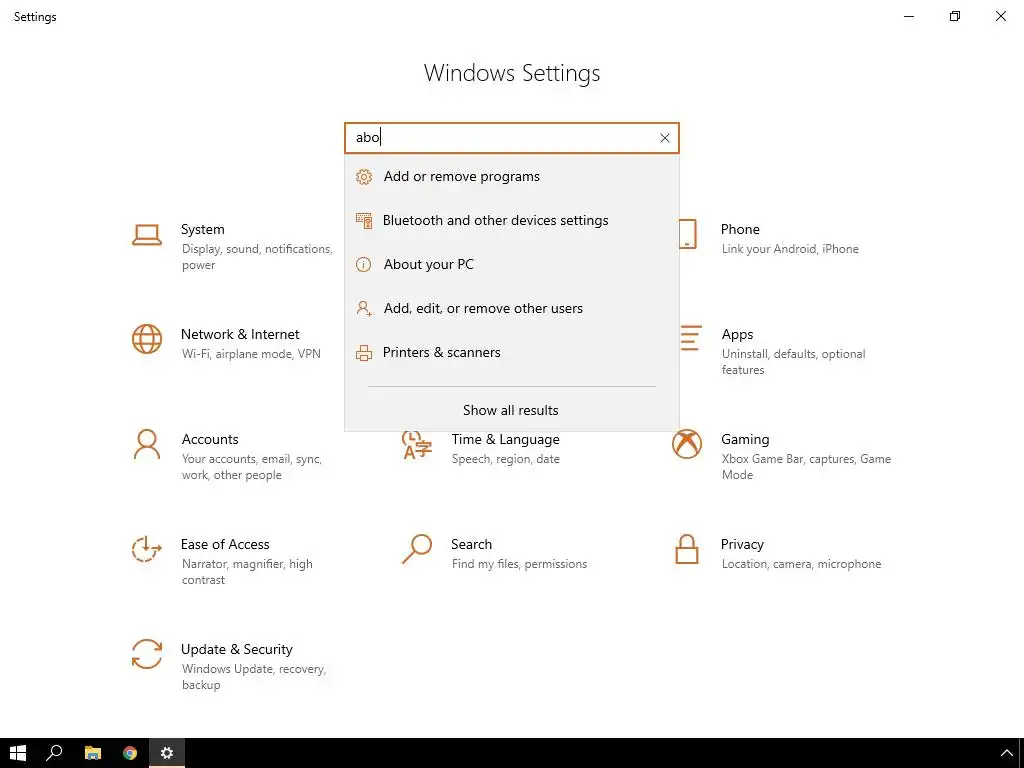Click the gear icon beside Add or remove programs
Viewport: 1024px width, 768px height.
pyautogui.click(x=364, y=177)
